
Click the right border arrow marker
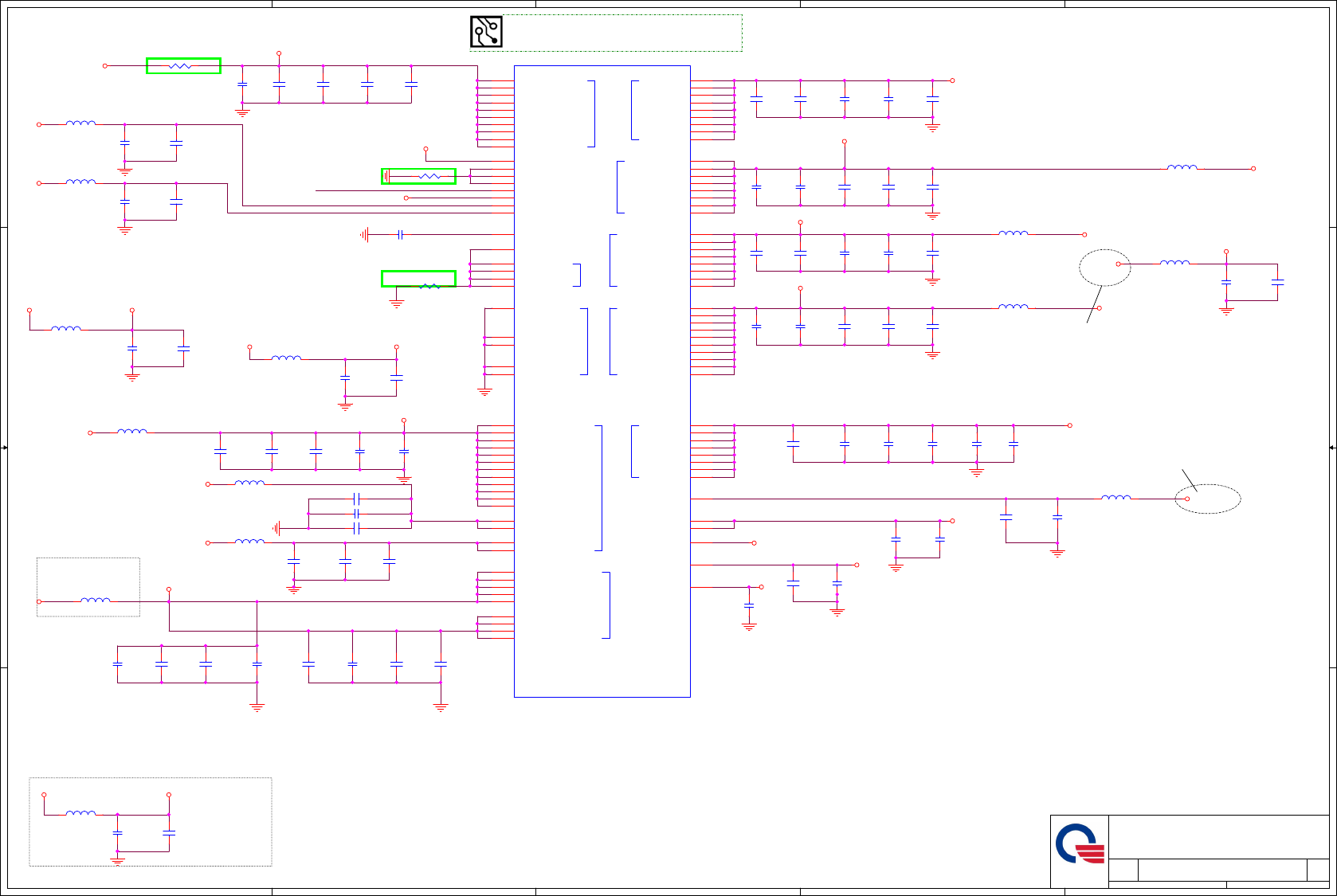click(1332, 448)
